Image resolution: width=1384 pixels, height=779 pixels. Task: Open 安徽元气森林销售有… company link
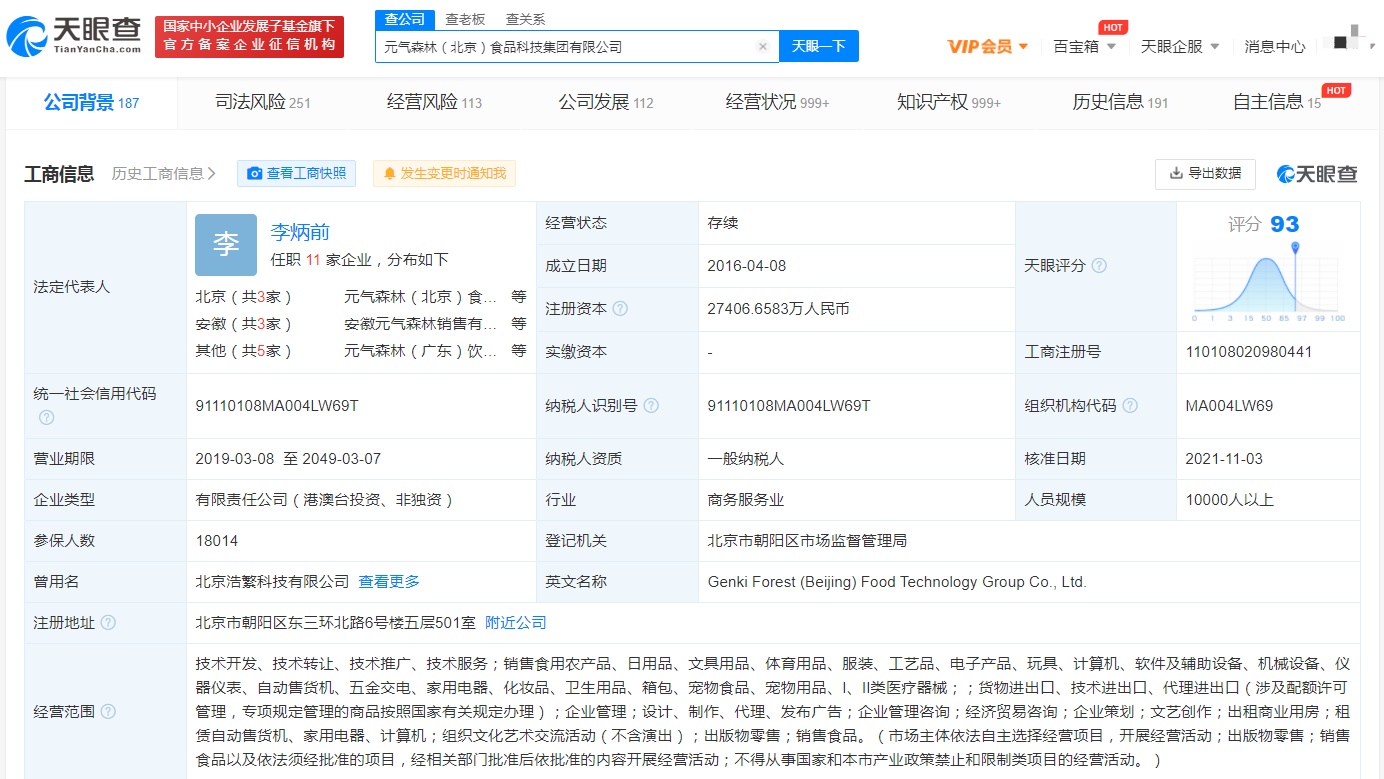[421, 324]
